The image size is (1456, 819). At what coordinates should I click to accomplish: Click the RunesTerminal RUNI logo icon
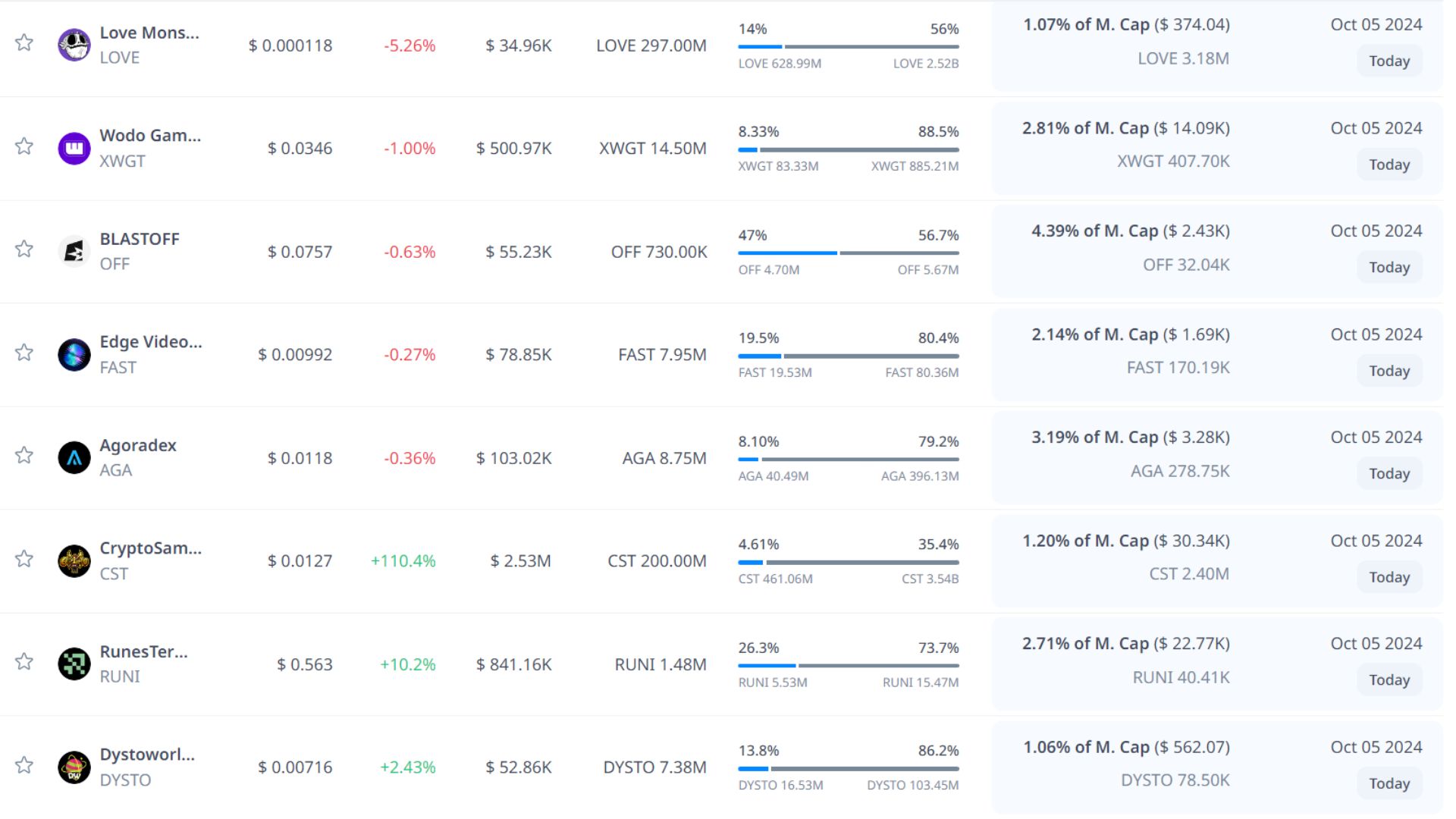pos(74,664)
